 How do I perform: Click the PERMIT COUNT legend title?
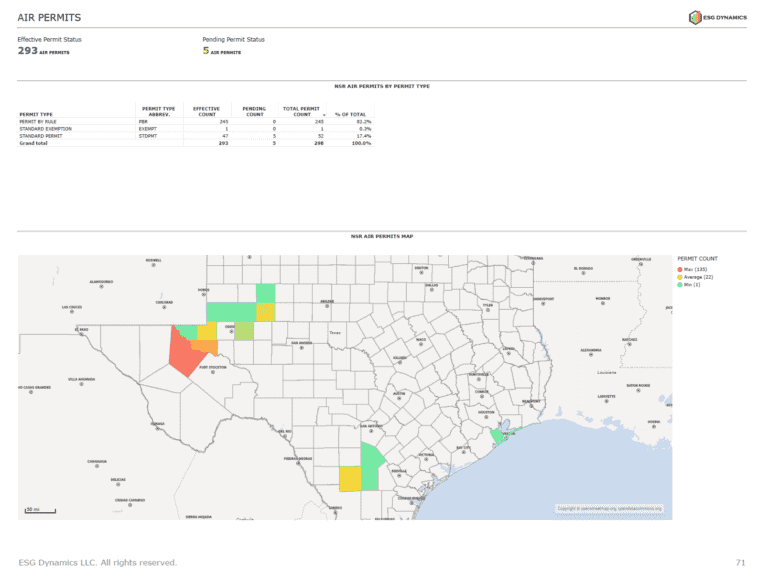[x=697, y=259]
